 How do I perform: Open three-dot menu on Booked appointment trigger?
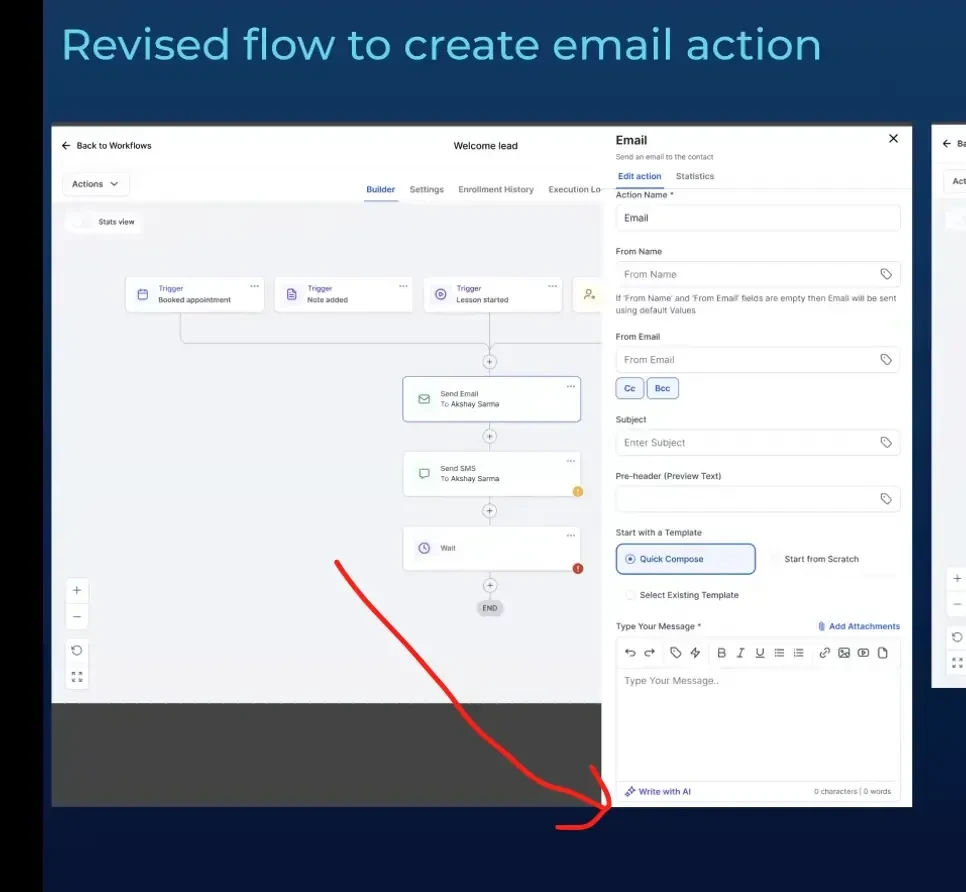[x=254, y=286]
